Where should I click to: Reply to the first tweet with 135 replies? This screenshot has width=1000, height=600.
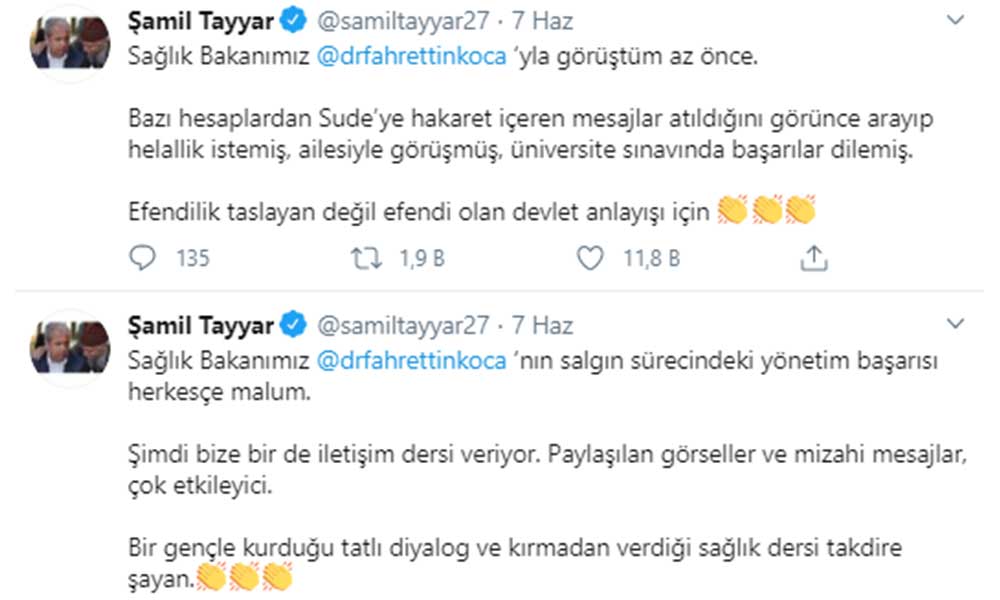(x=145, y=258)
